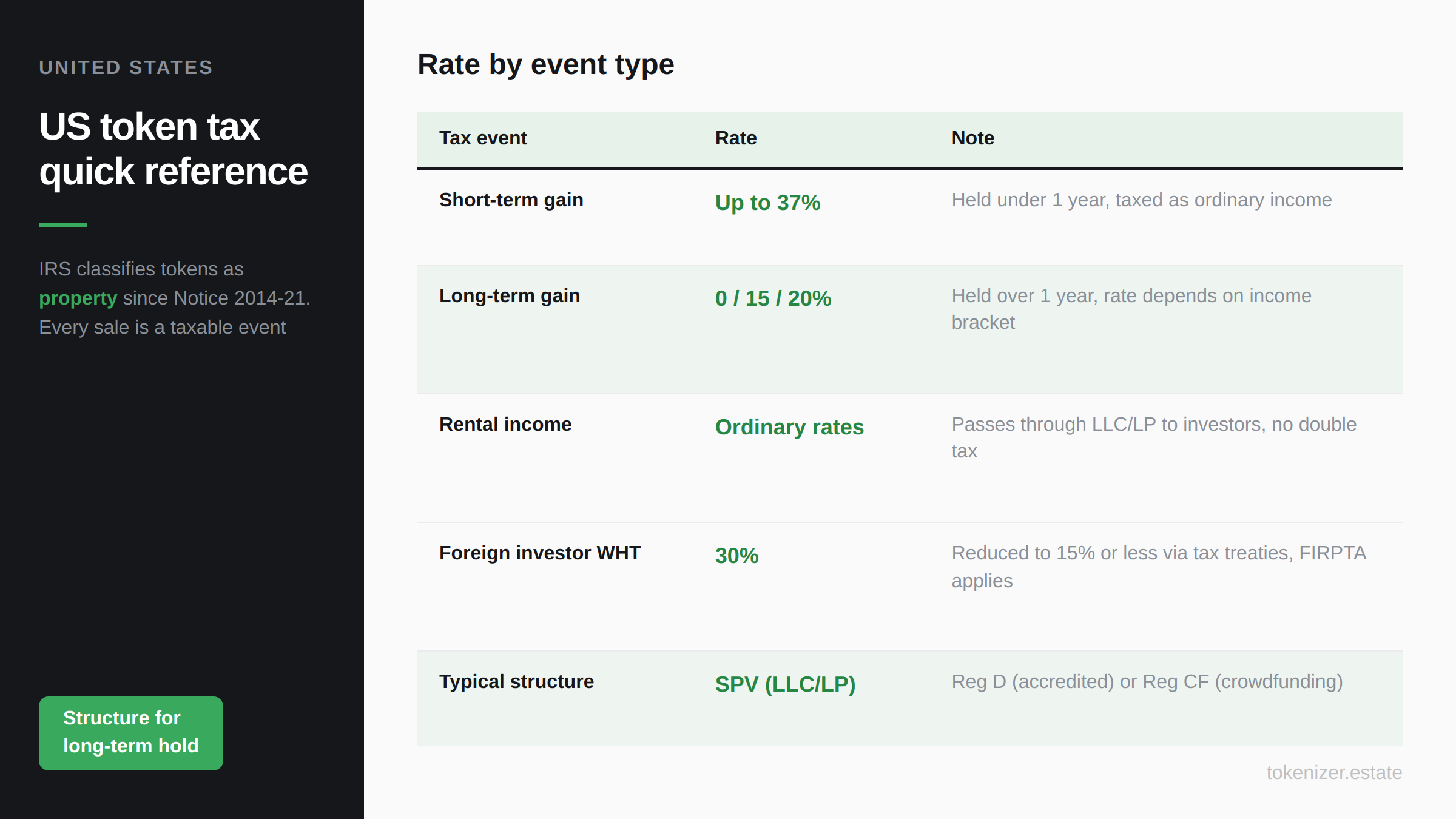This screenshot has width=1456, height=819.
Task: Click the '0 / 15 / 20%' rate value
Action: coord(773,298)
